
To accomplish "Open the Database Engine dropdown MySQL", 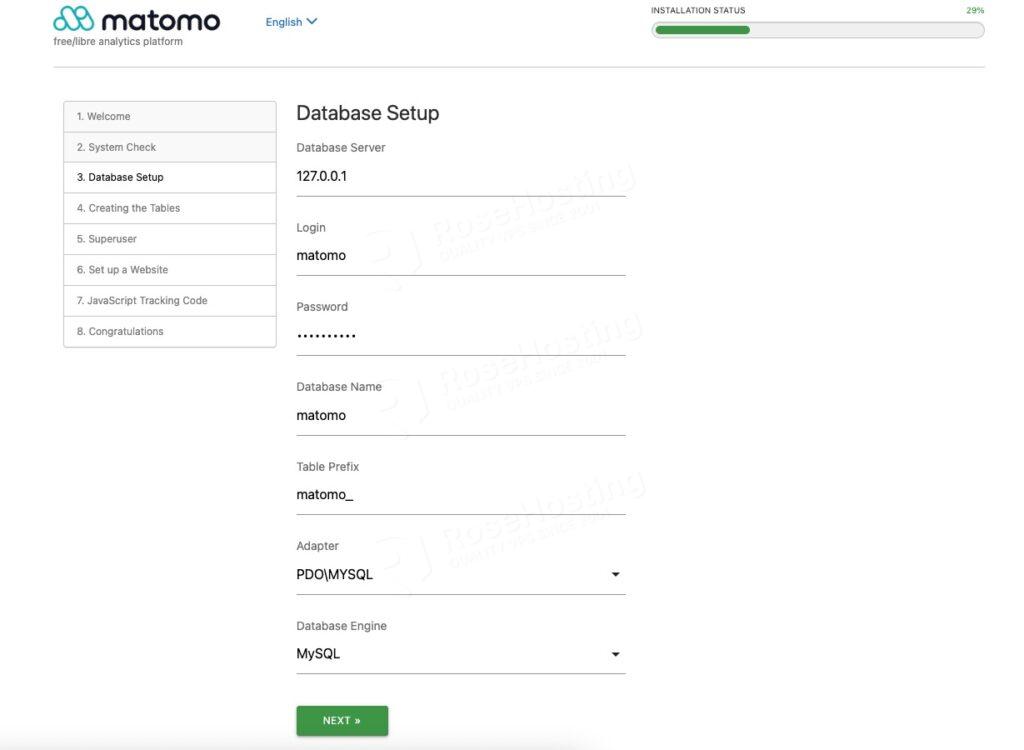I will click(x=460, y=654).
